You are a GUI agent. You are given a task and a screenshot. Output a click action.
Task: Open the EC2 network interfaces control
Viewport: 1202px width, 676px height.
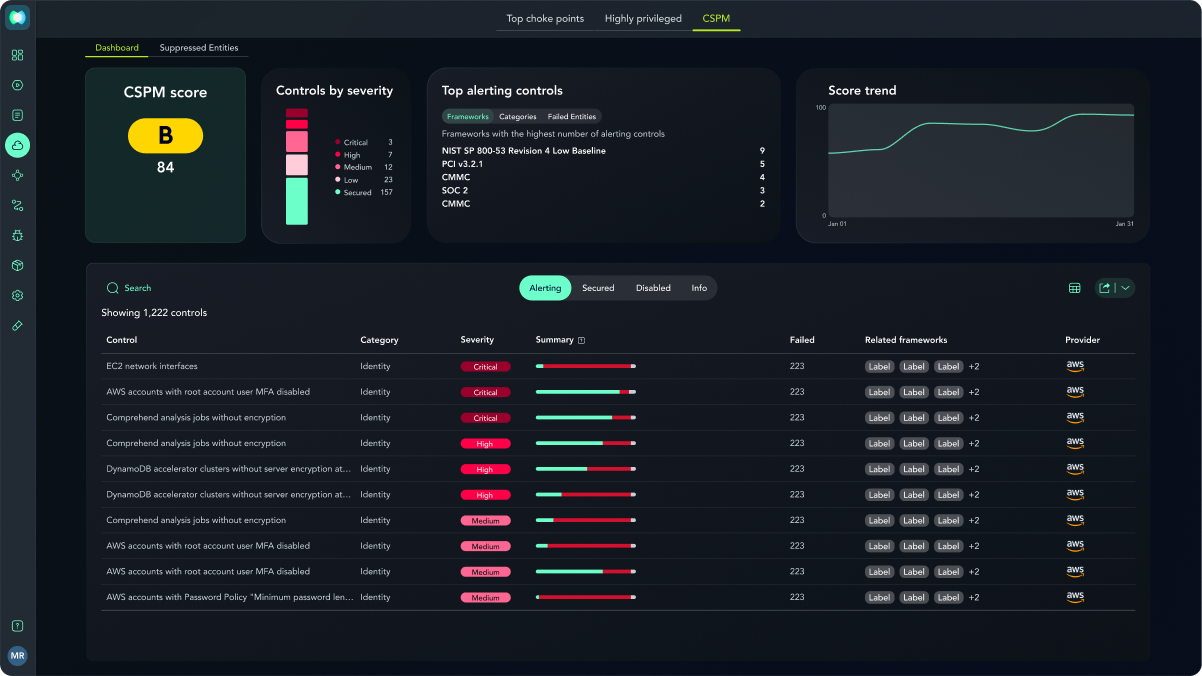click(152, 367)
